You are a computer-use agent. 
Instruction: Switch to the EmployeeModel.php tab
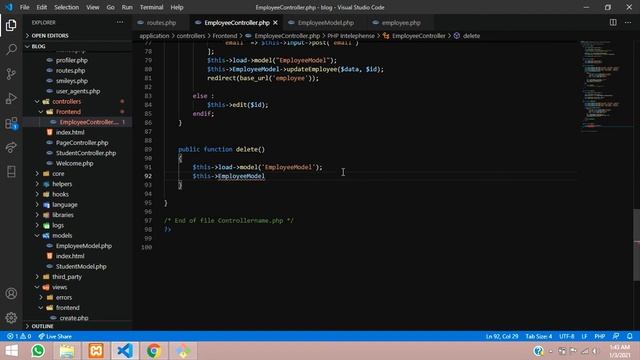325,23
